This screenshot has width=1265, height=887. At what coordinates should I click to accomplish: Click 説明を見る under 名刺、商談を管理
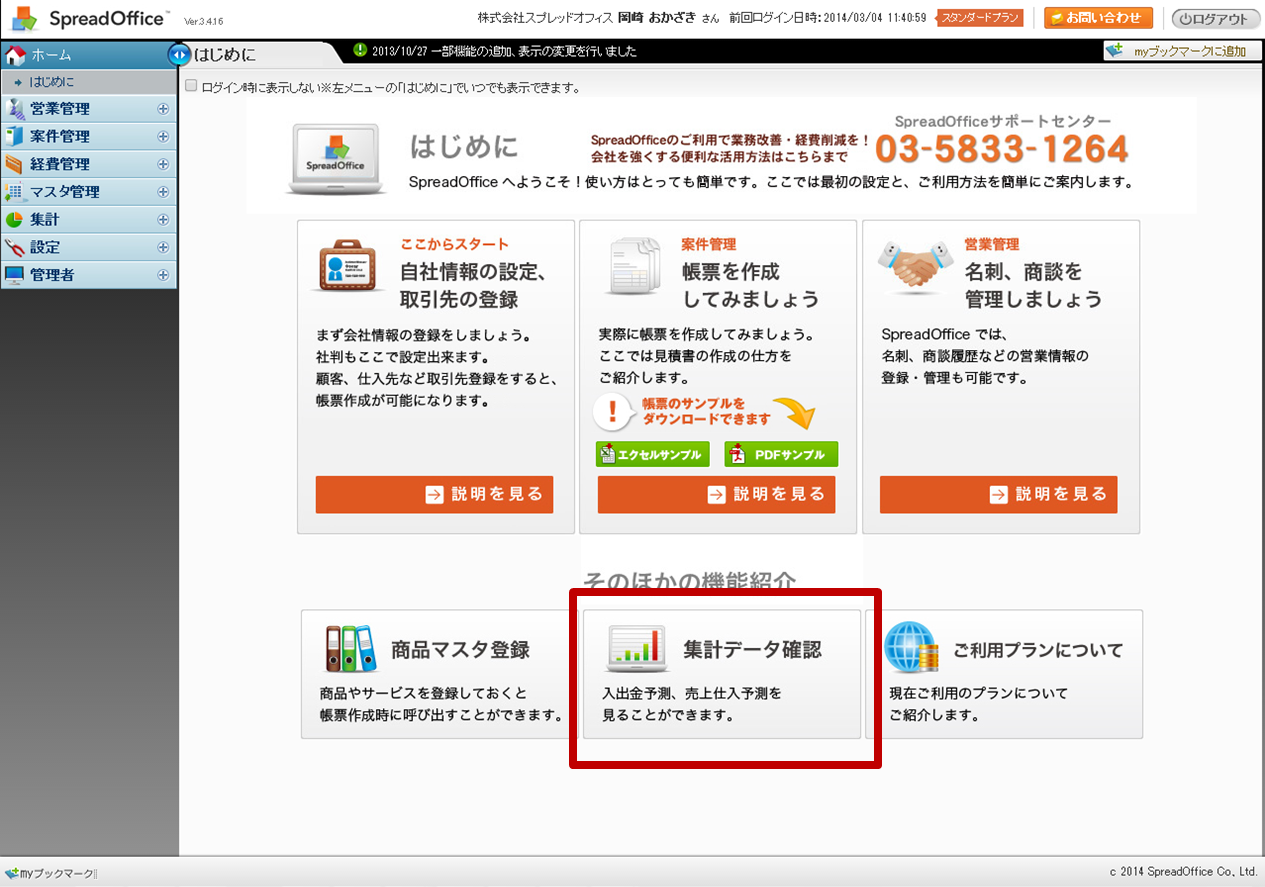[x=998, y=494]
